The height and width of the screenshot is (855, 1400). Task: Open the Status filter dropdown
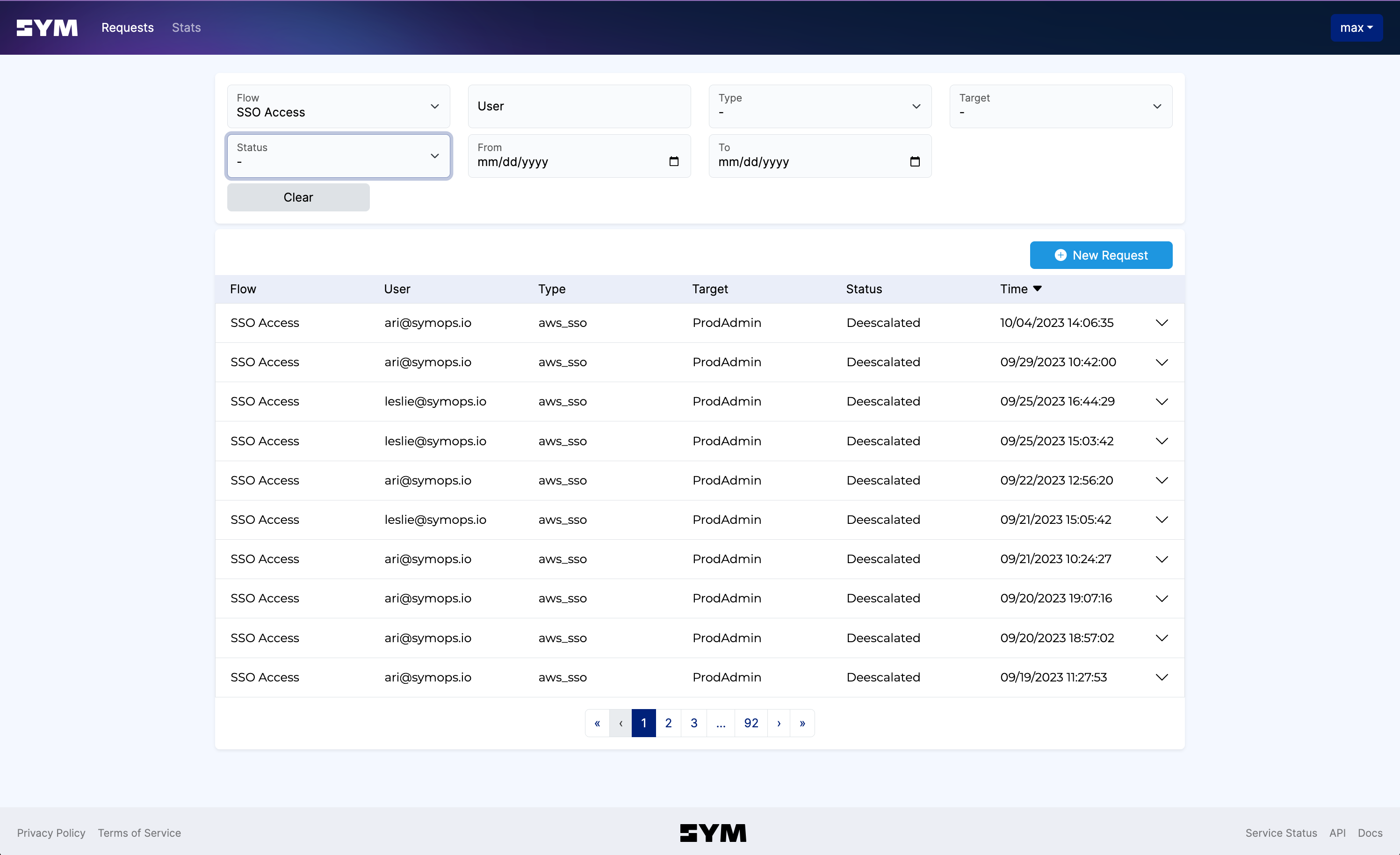coord(339,156)
